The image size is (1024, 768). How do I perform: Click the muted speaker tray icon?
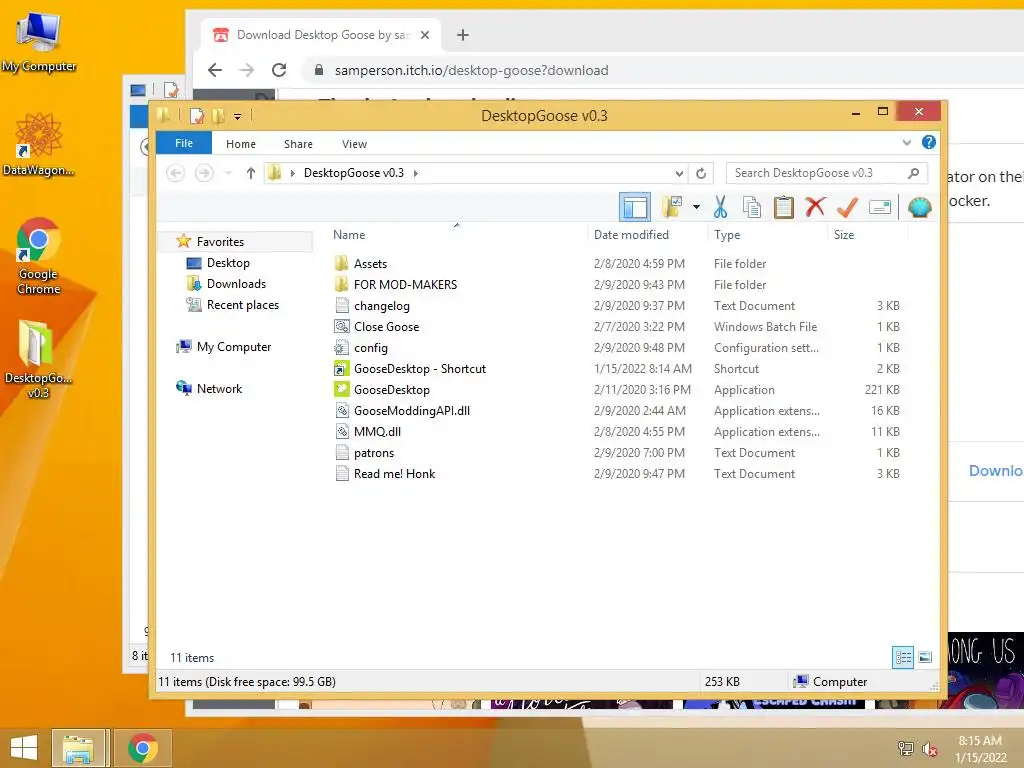(x=929, y=749)
